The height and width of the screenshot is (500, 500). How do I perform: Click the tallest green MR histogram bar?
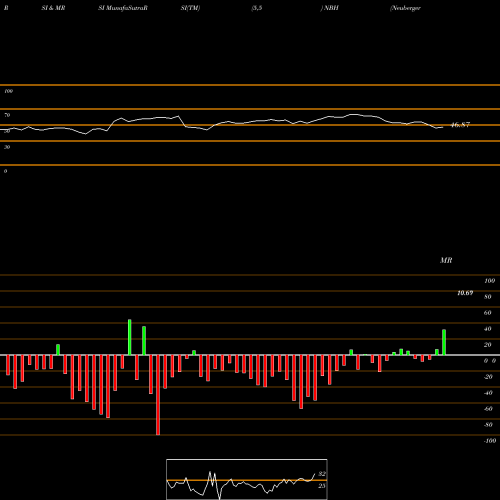[130, 337]
